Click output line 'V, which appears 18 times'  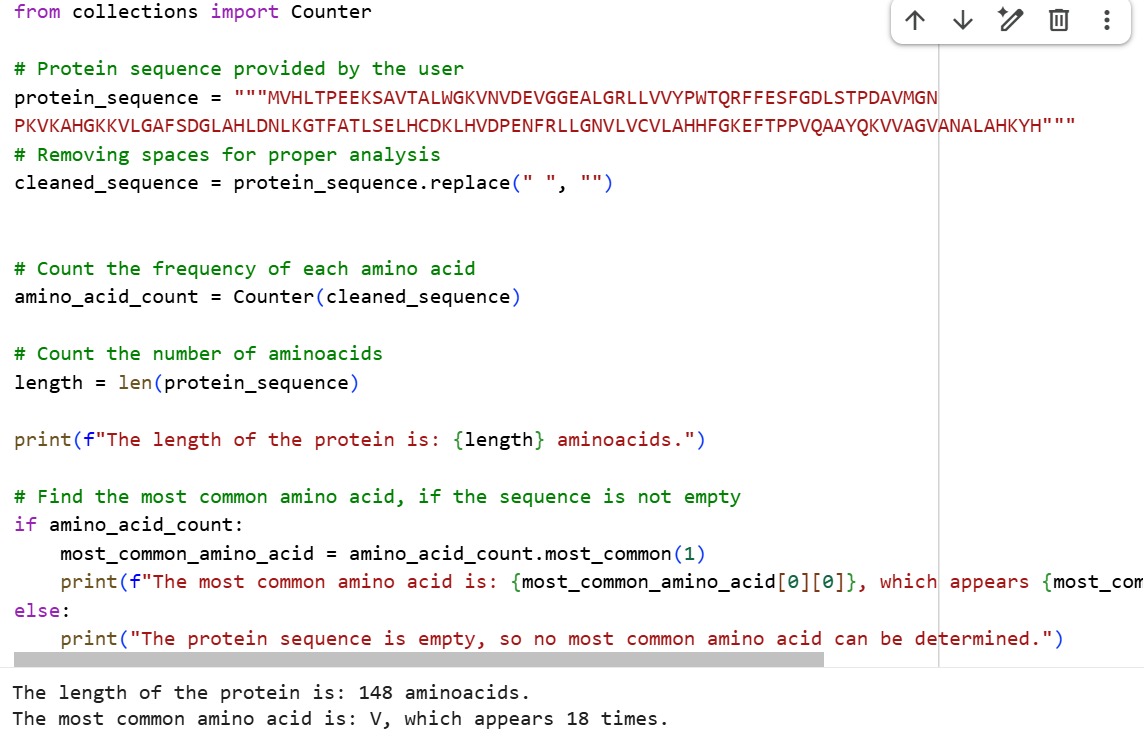520,719
